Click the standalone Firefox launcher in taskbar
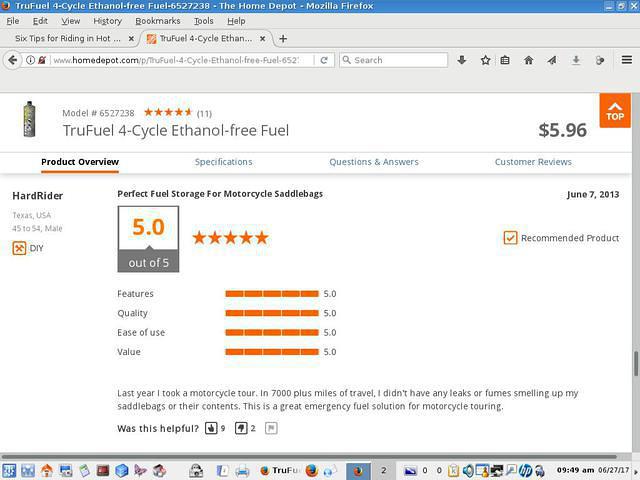The height and width of the screenshot is (480, 640). 311,471
